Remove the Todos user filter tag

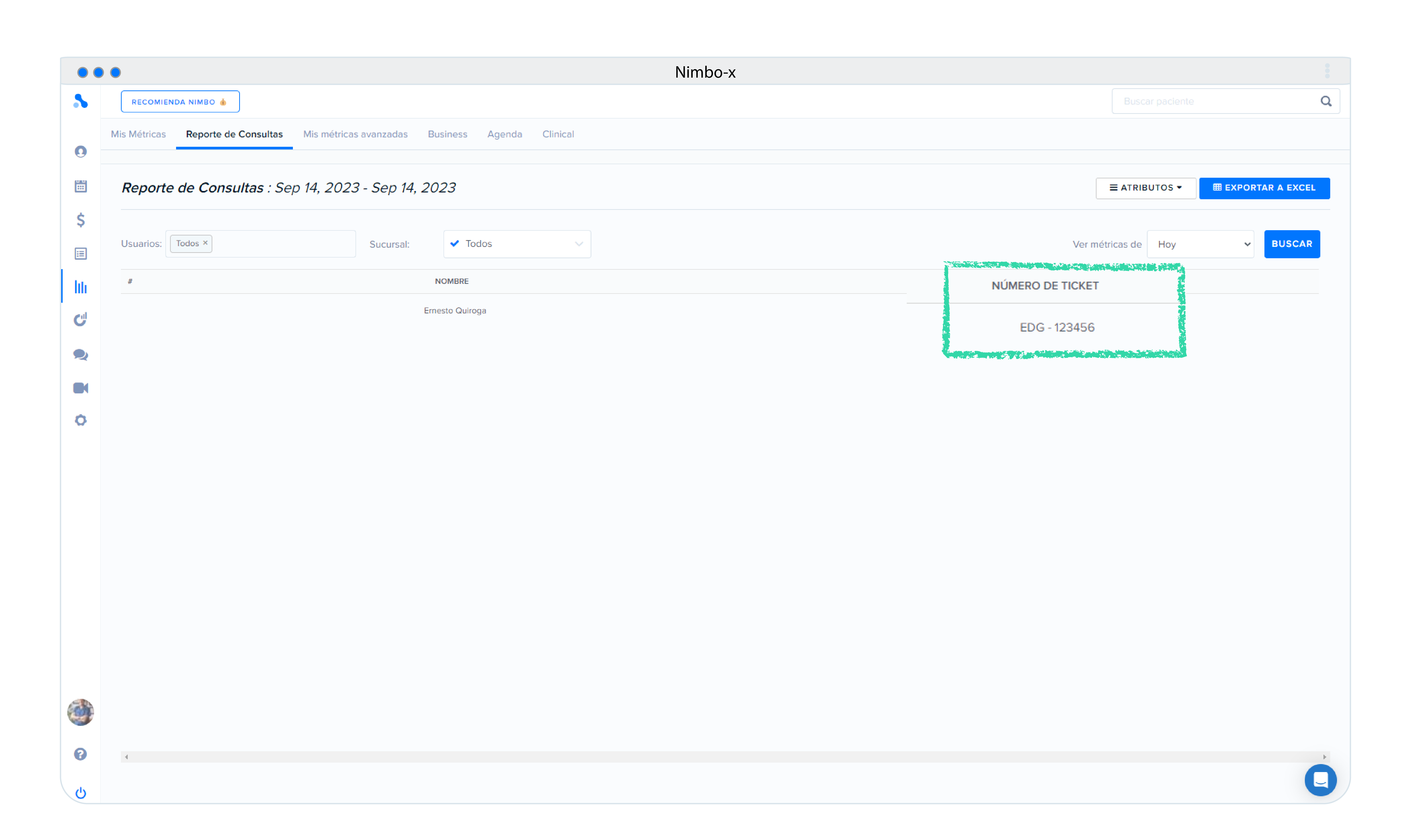tap(206, 243)
